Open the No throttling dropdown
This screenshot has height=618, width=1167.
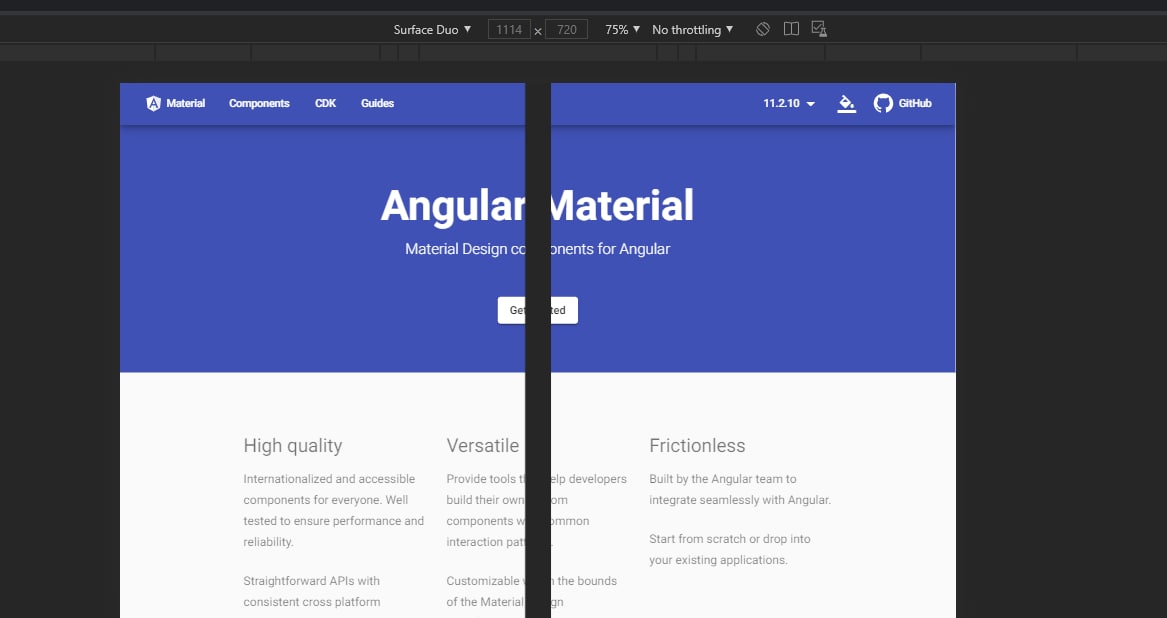click(692, 30)
